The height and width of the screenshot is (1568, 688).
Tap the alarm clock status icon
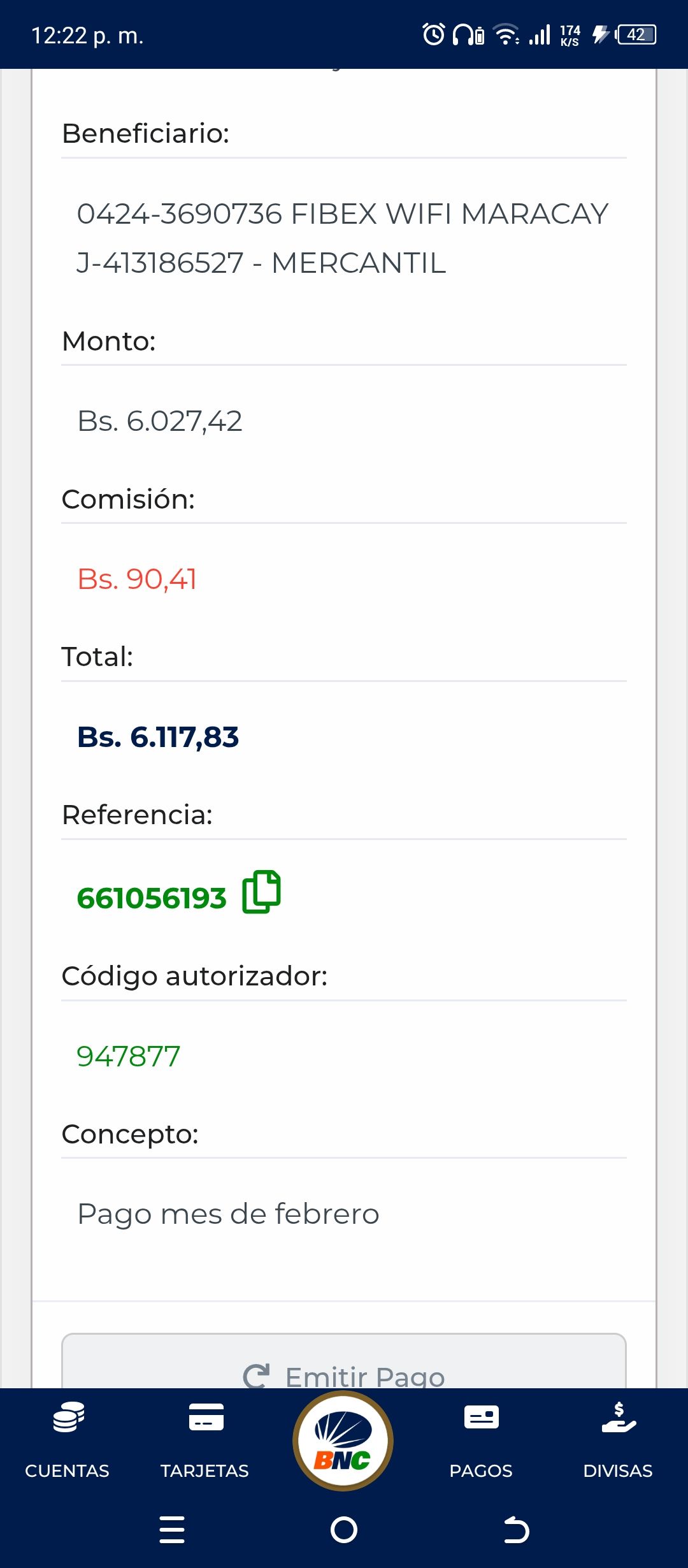[x=434, y=34]
